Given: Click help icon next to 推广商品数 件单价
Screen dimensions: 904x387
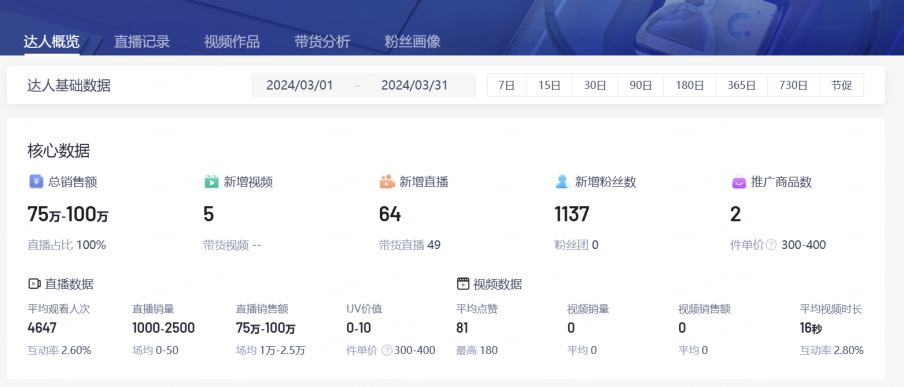Looking at the screenshot, I should click(771, 245).
